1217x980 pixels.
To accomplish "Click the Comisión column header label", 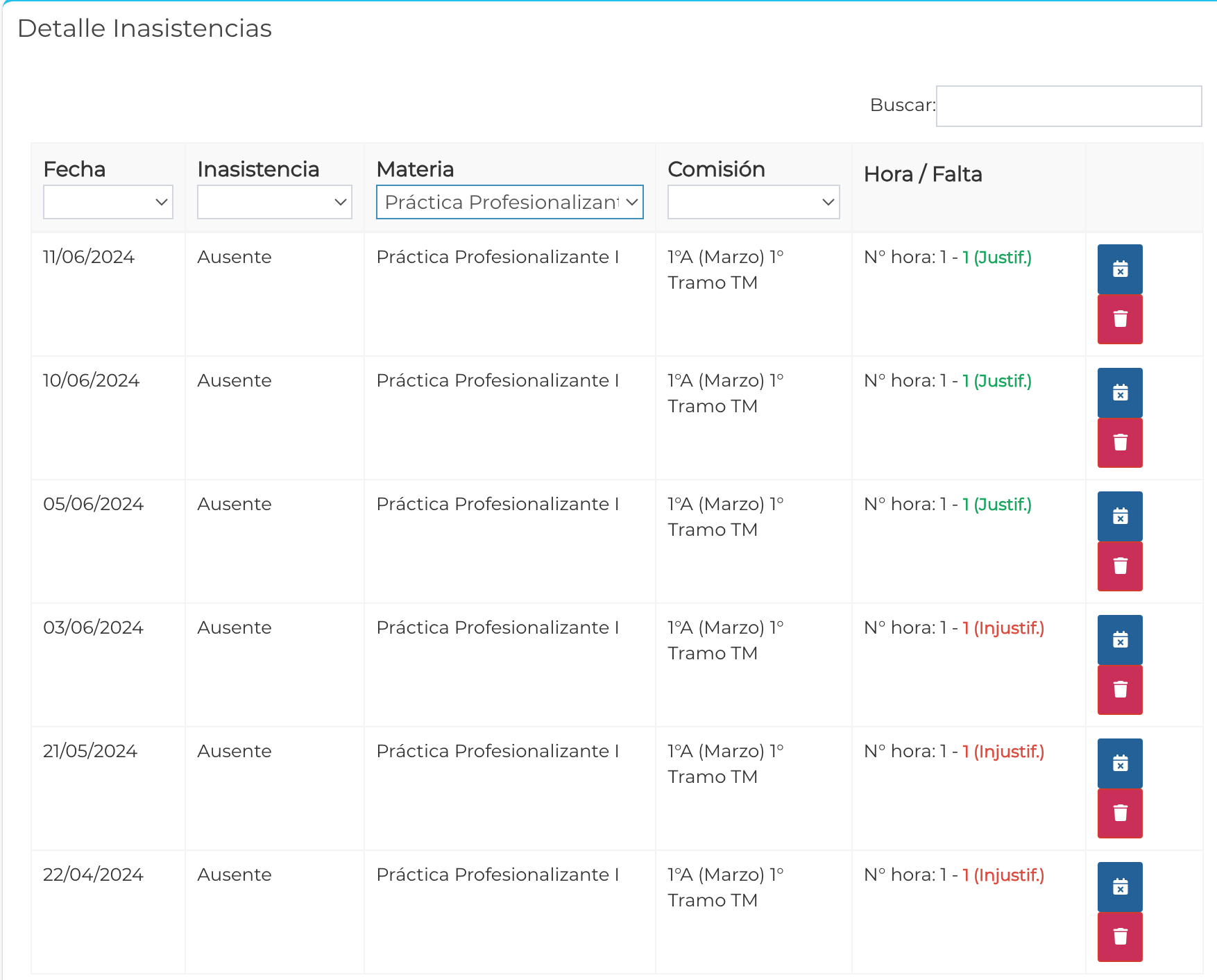I will pos(716,169).
